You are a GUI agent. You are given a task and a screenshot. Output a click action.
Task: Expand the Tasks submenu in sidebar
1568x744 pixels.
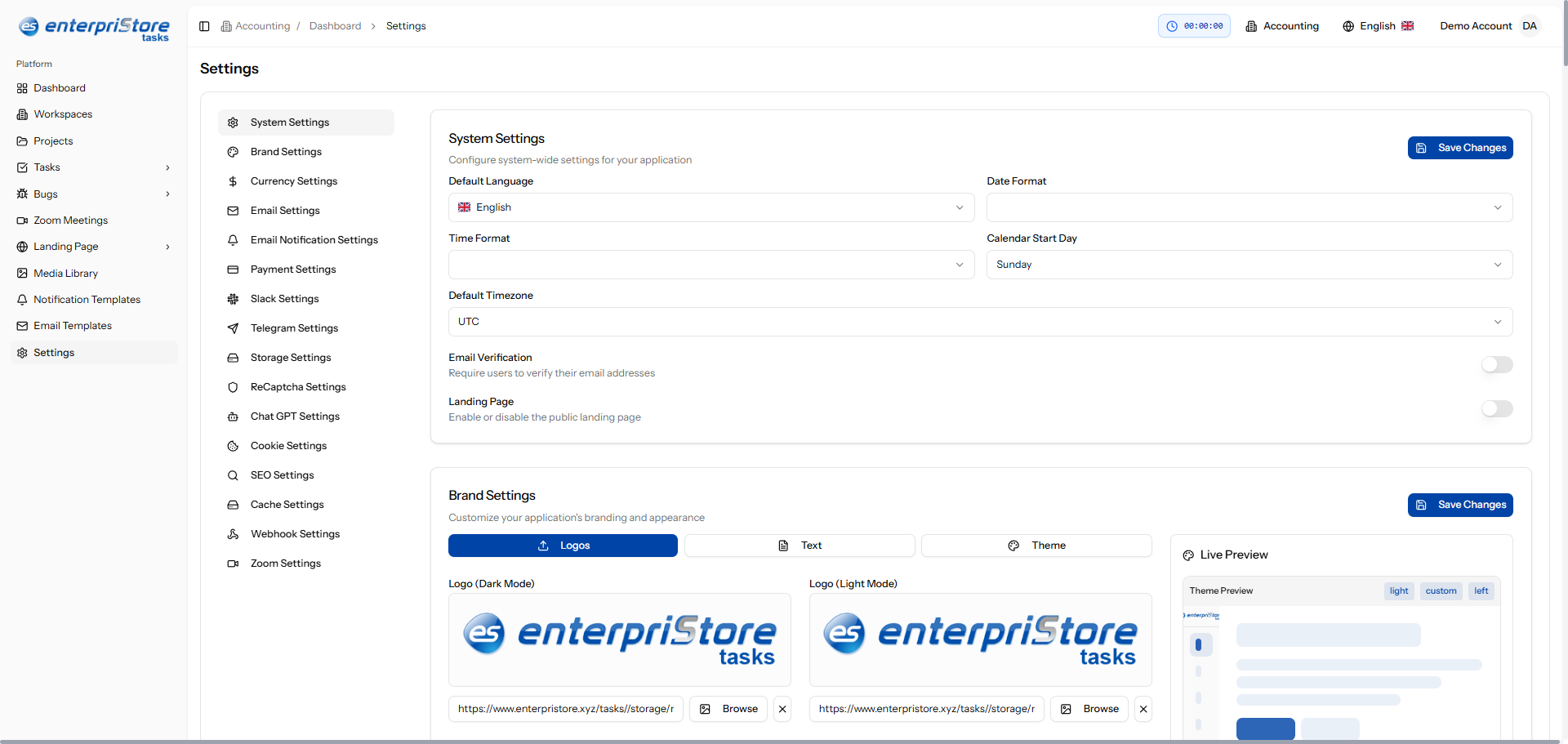click(x=167, y=167)
